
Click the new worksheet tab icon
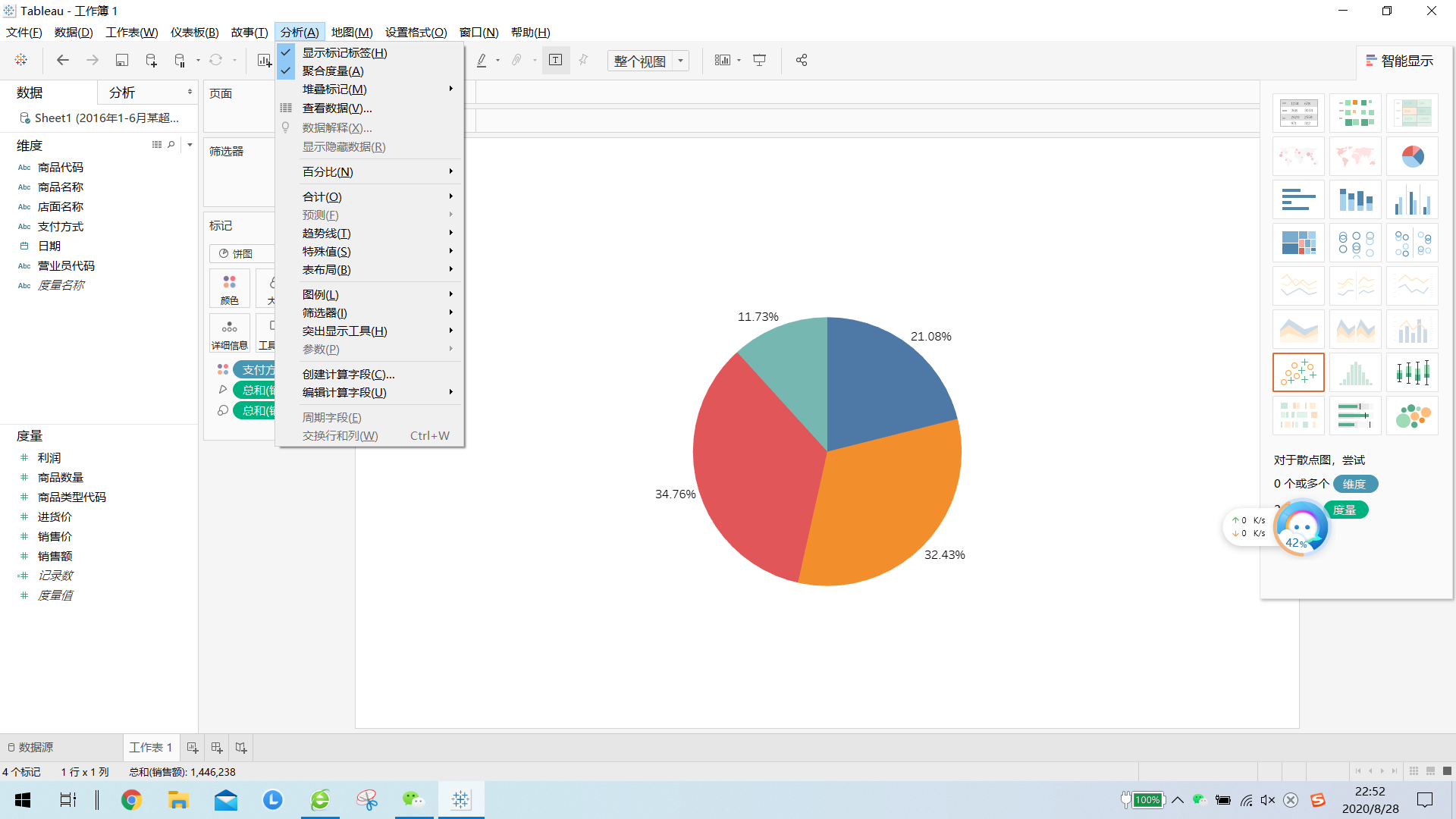[x=193, y=748]
